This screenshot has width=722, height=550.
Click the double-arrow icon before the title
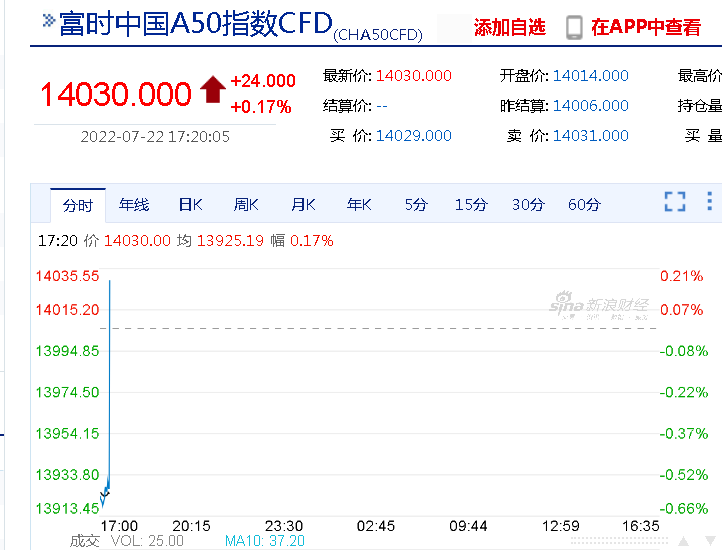[49, 20]
